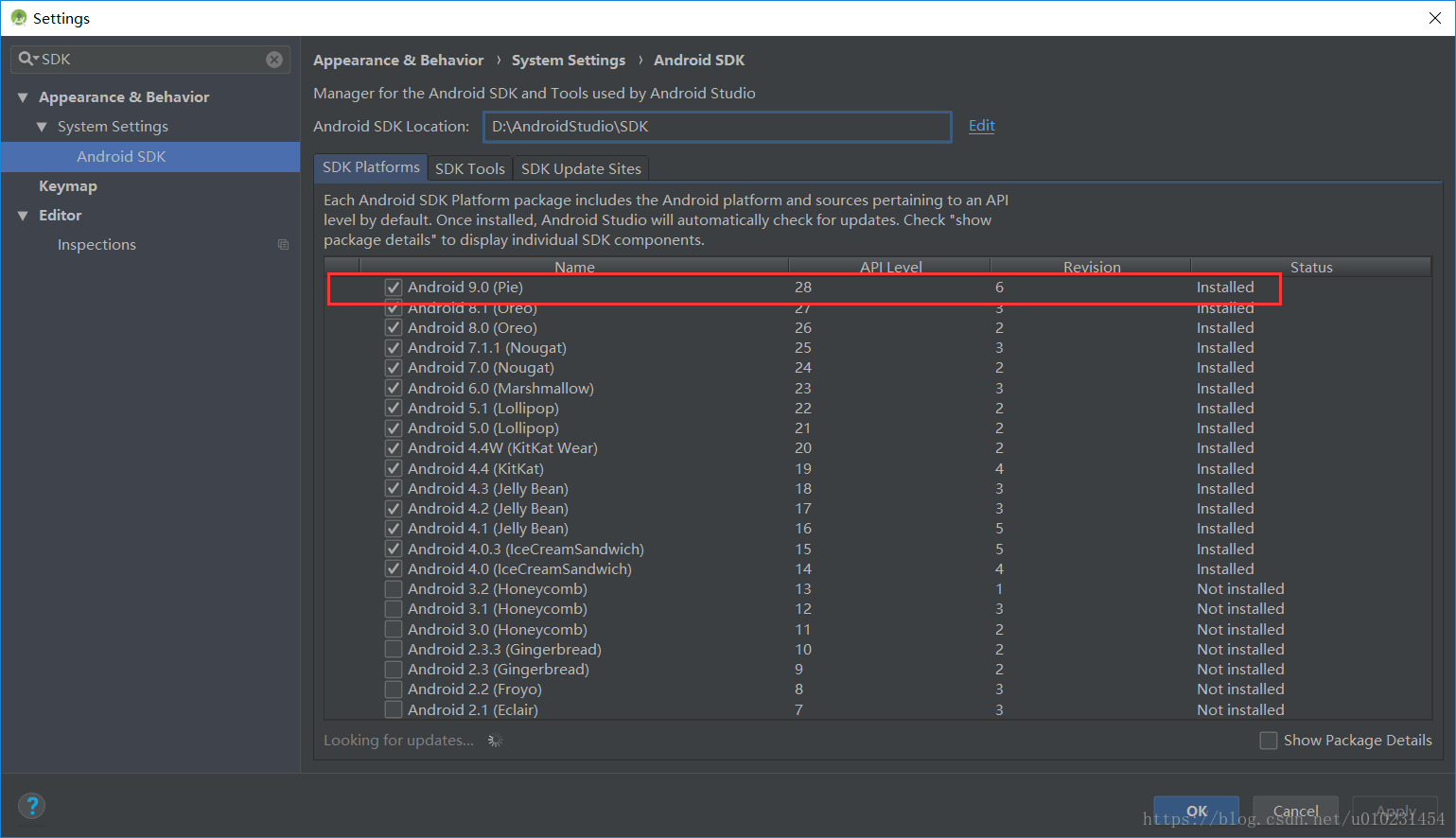This screenshot has width=1456, height=838.
Task: Select the Android 4.4 (KitKat) row name
Action: pos(476,469)
